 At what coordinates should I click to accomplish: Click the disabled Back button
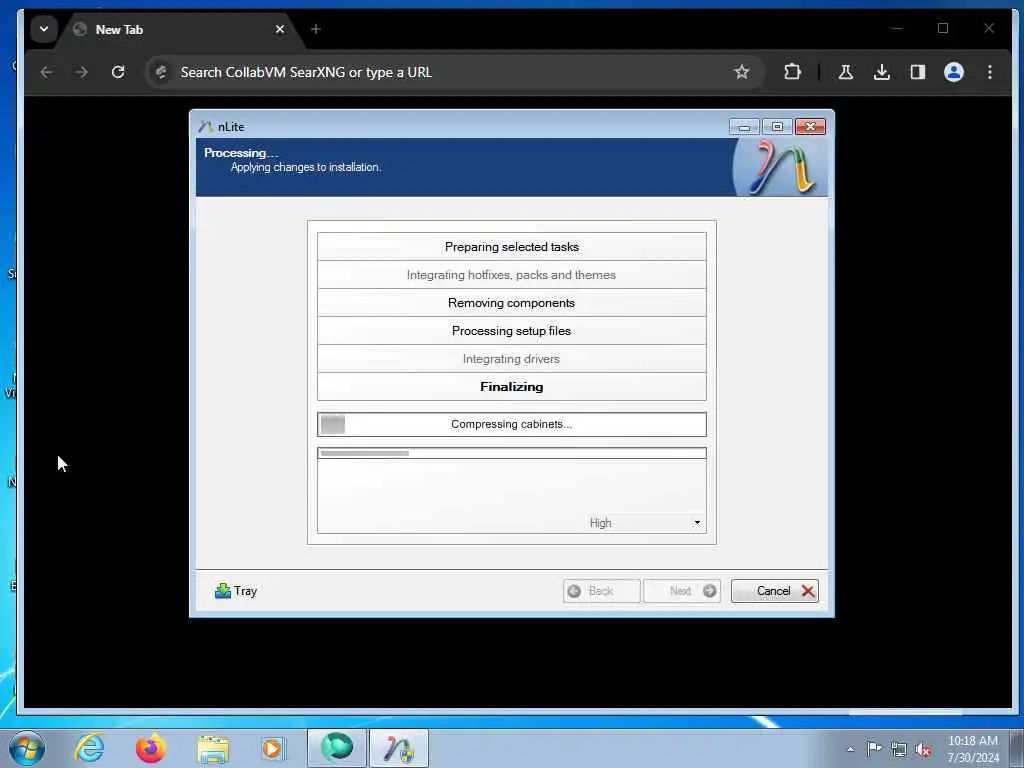[601, 591]
